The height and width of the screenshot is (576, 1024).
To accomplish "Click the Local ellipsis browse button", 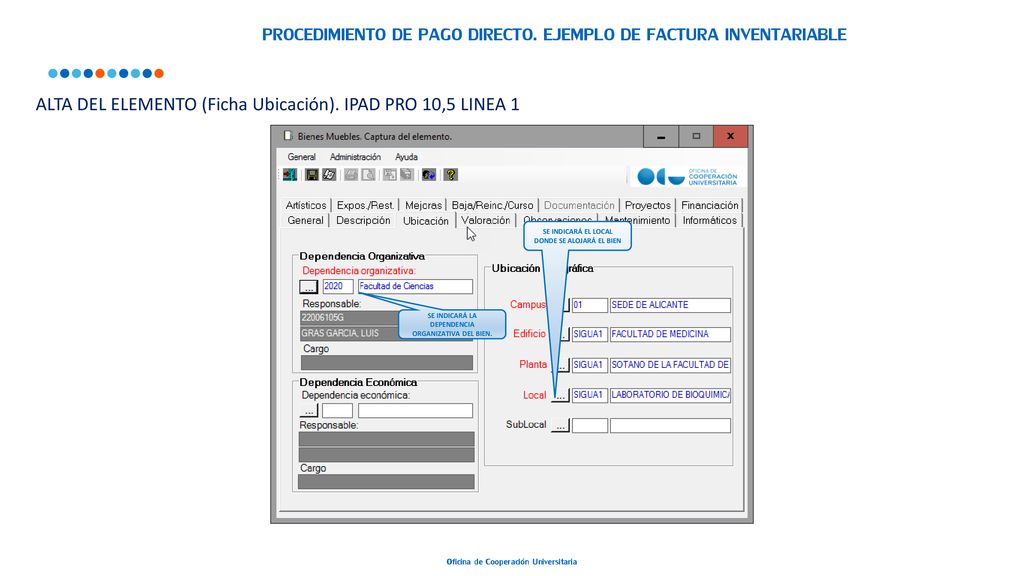I will 560,396.
